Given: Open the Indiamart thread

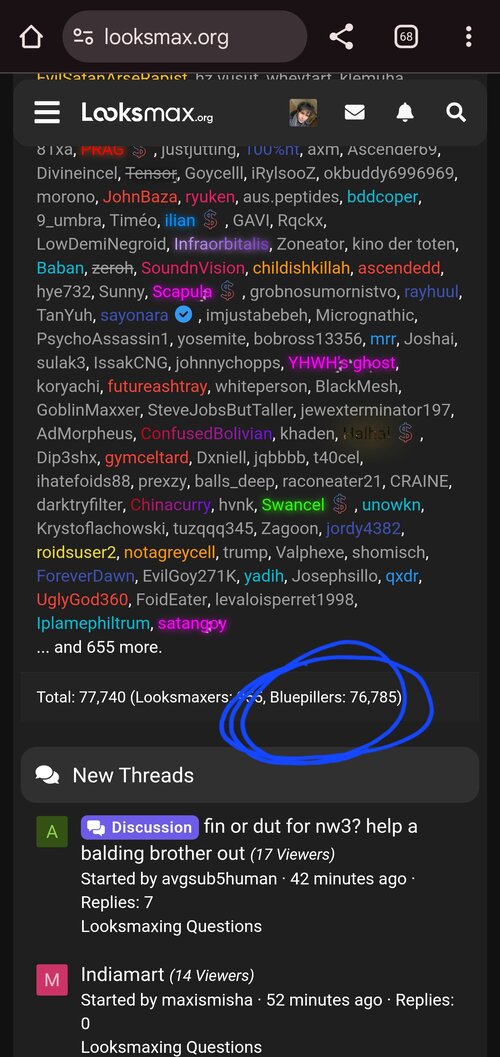Looking at the screenshot, I should coord(123,974).
